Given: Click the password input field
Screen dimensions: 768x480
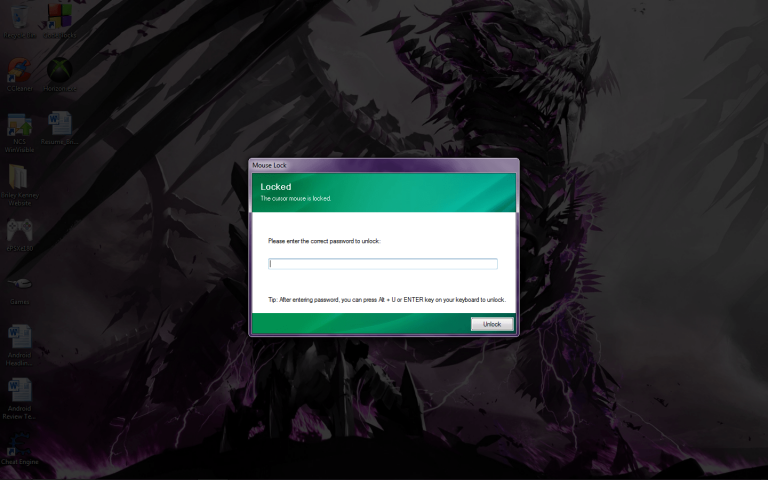Looking at the screenshot, I should tap(383, 264).
